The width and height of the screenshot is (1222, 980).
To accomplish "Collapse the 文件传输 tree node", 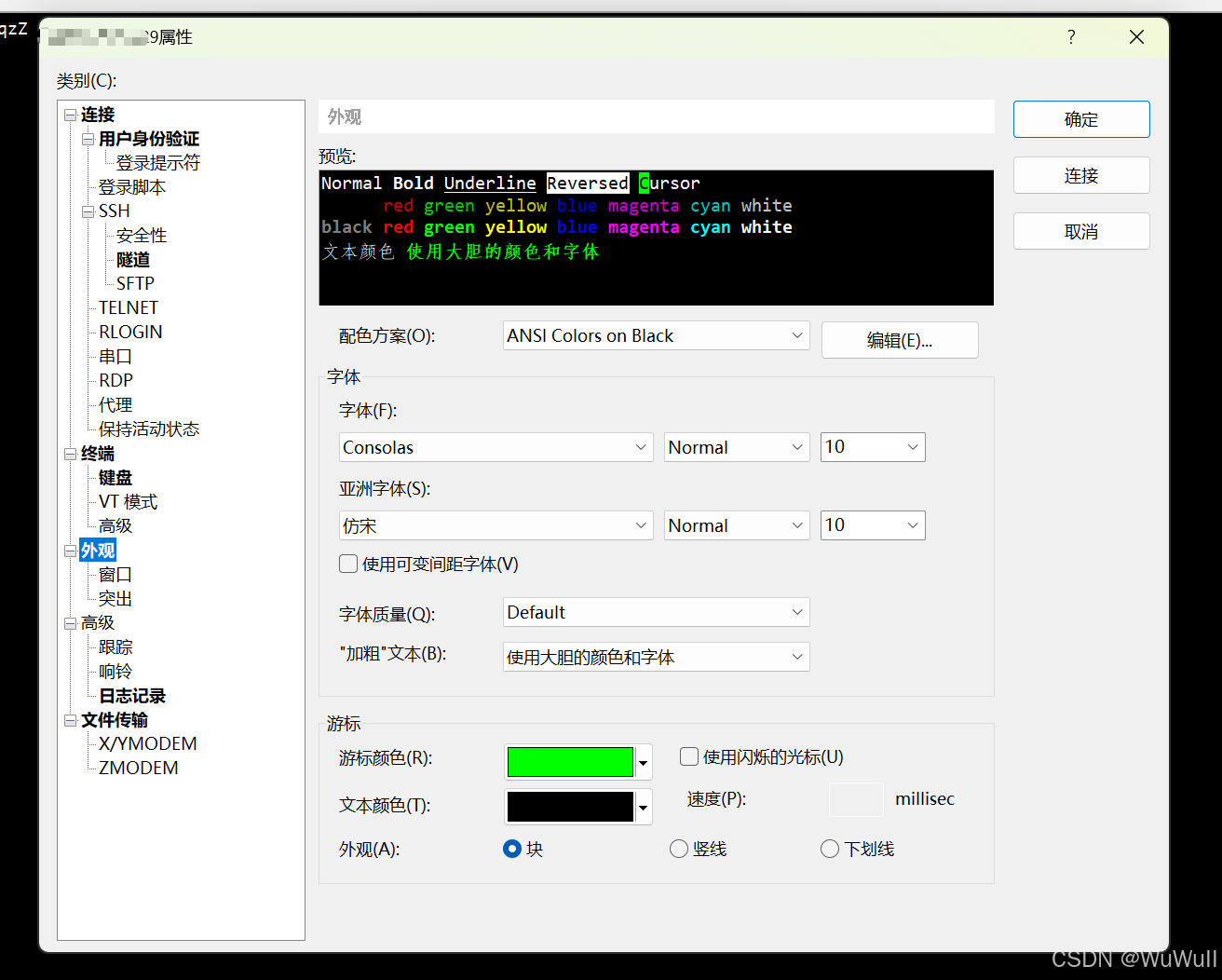I will point(70,720).
